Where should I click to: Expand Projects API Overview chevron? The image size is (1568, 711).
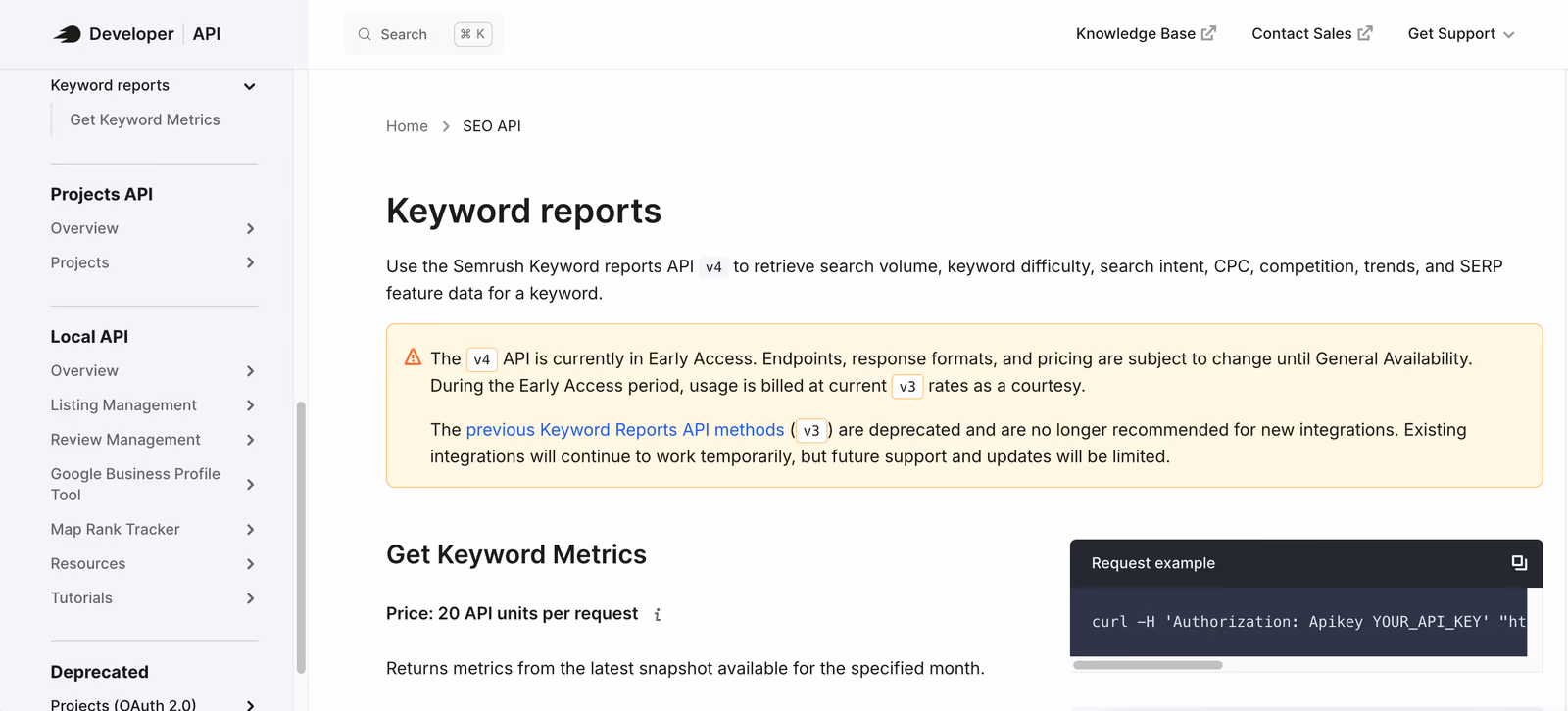point(250,228)
